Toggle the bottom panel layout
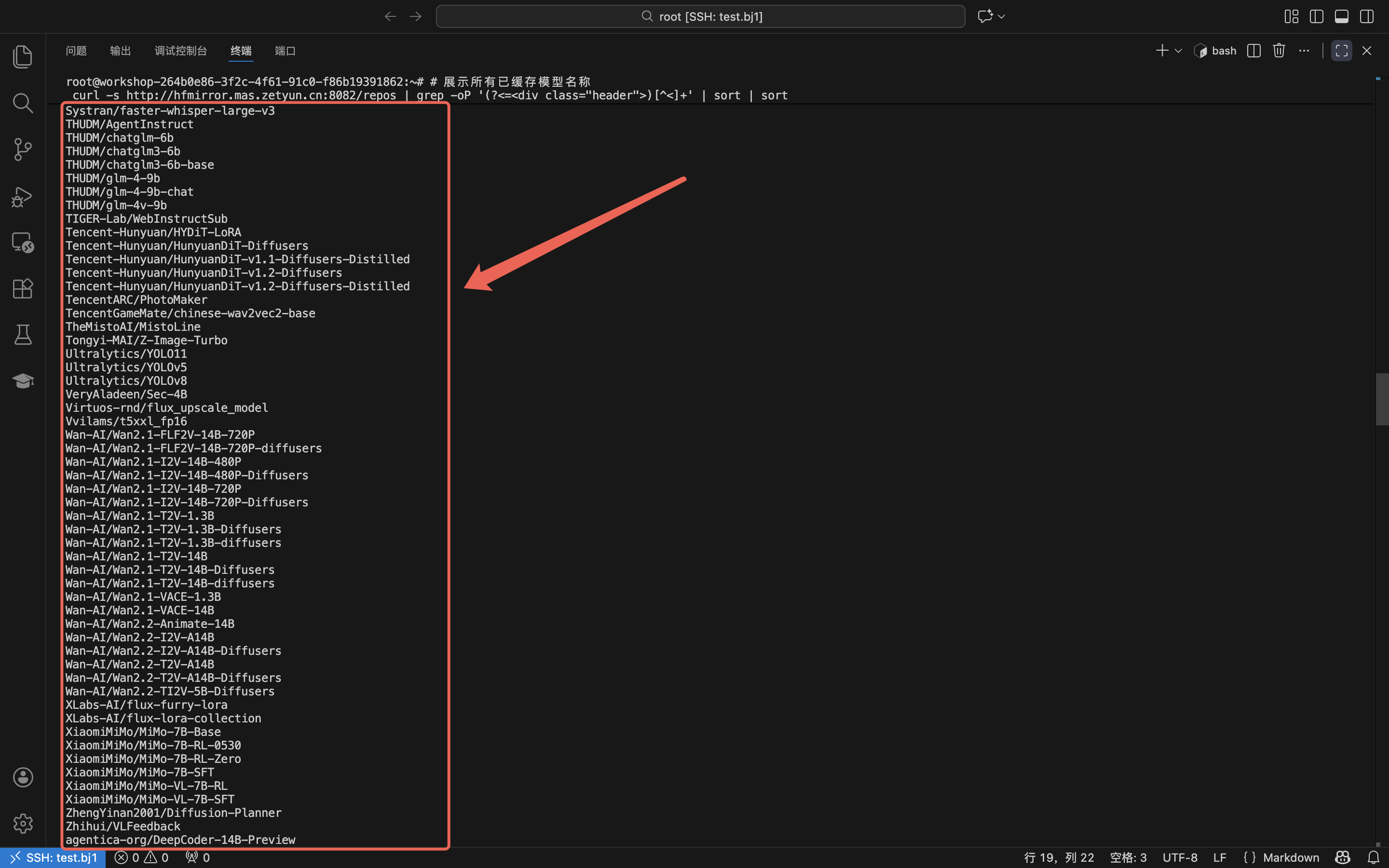This screenshot has width=1389, height=868. point(1341,17)
